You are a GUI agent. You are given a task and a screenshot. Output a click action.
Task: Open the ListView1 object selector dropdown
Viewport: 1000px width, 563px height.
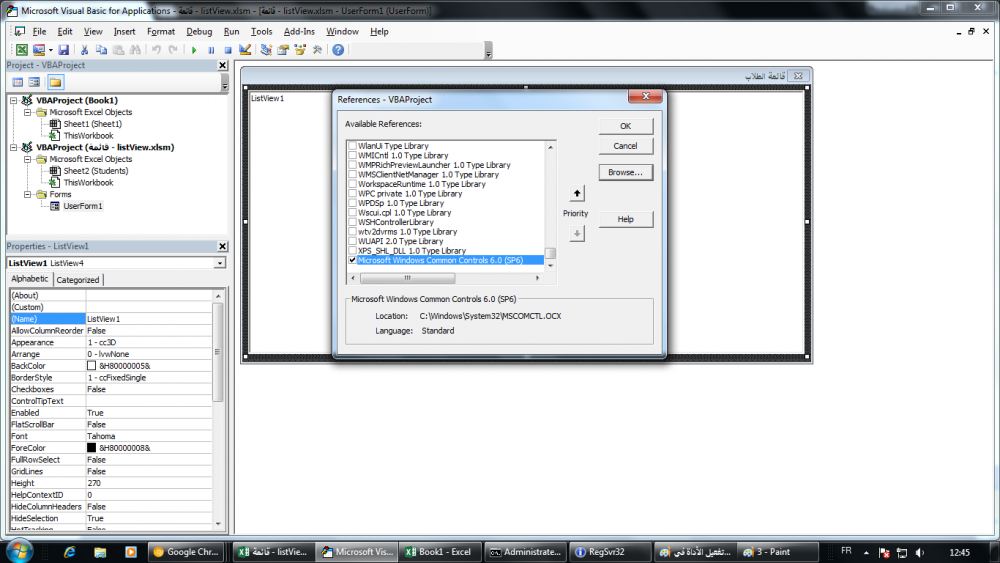coord(219,263)
